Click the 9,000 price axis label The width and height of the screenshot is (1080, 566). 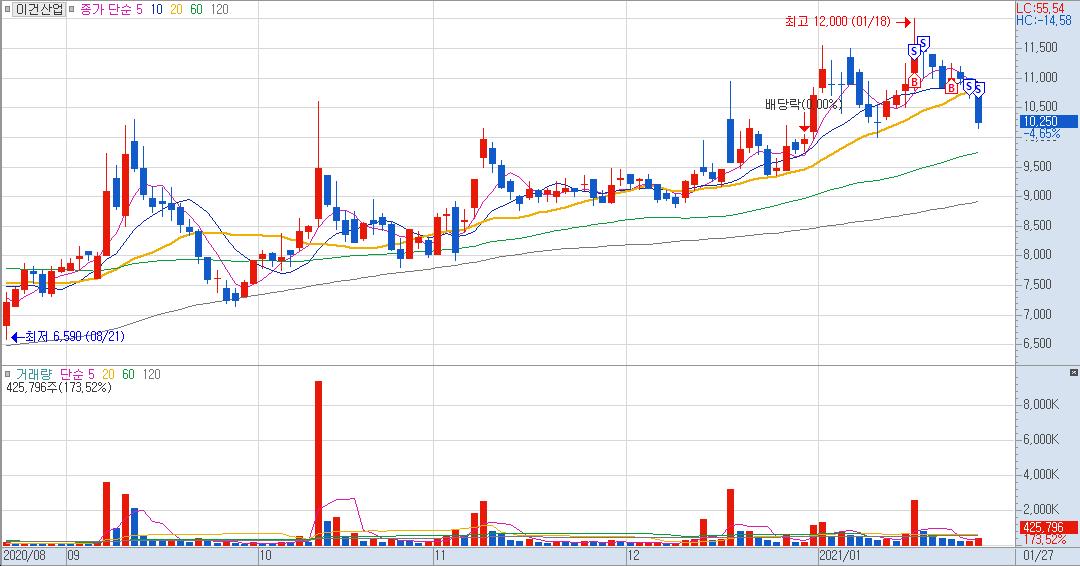pos(1038,196)
